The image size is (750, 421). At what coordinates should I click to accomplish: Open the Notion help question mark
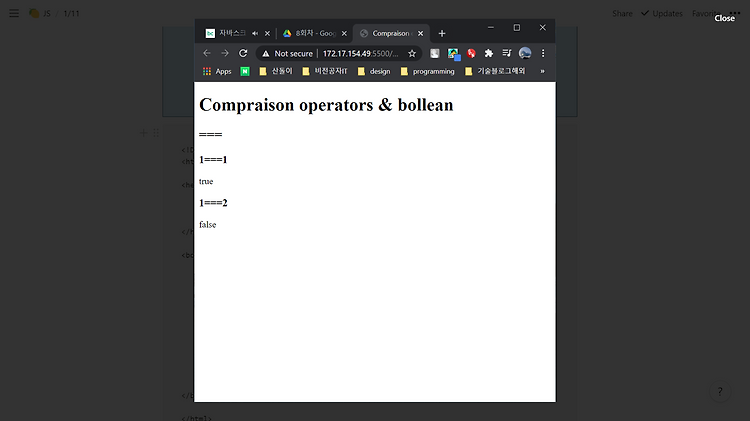click(720, 392)
